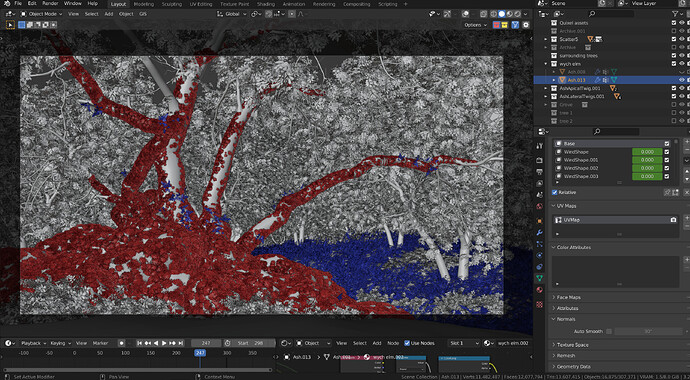Open the Object properties tab
The width and height of the screenshot is (690, 380).
(x=540, y=221)
